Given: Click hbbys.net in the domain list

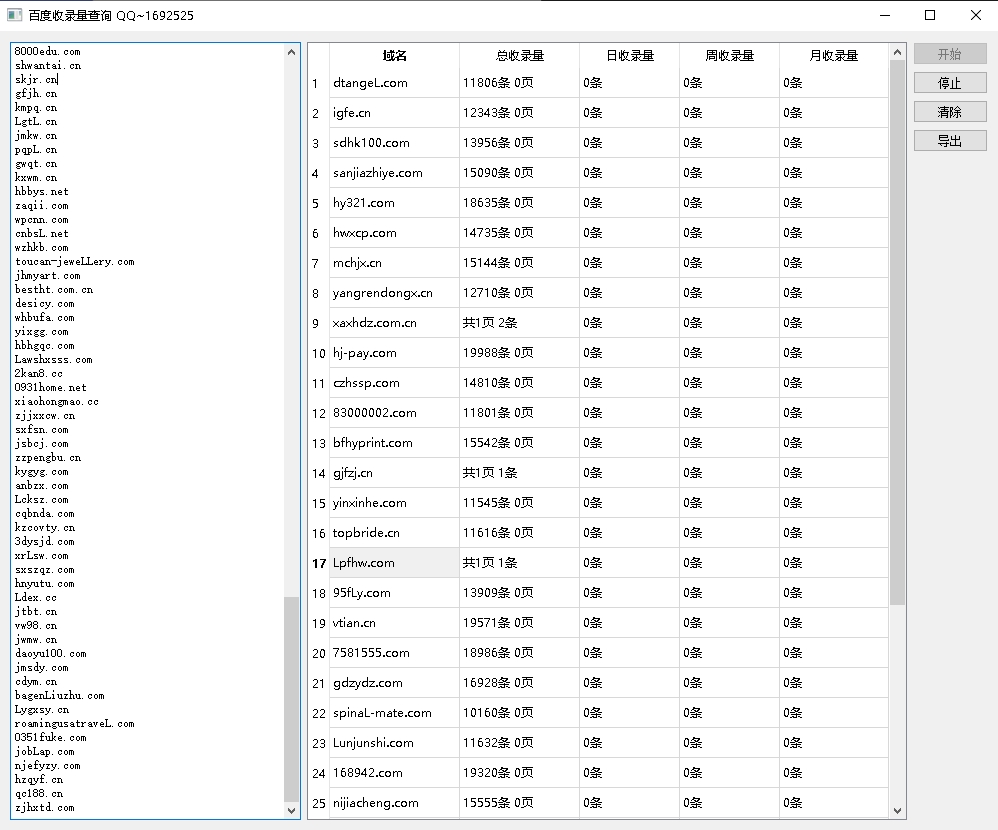Looking at the screenshot, I should [x=41, y=192].
